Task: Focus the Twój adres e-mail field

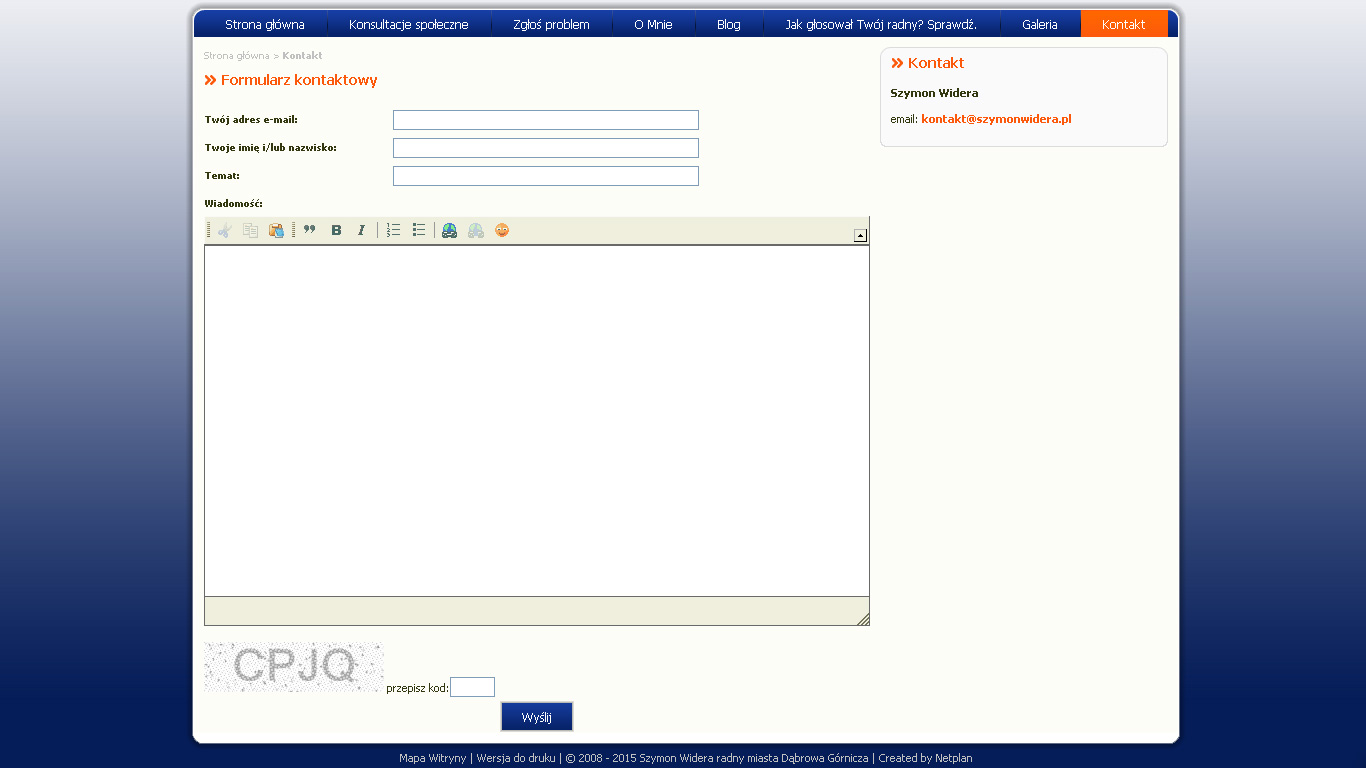Action: [546, 120]
